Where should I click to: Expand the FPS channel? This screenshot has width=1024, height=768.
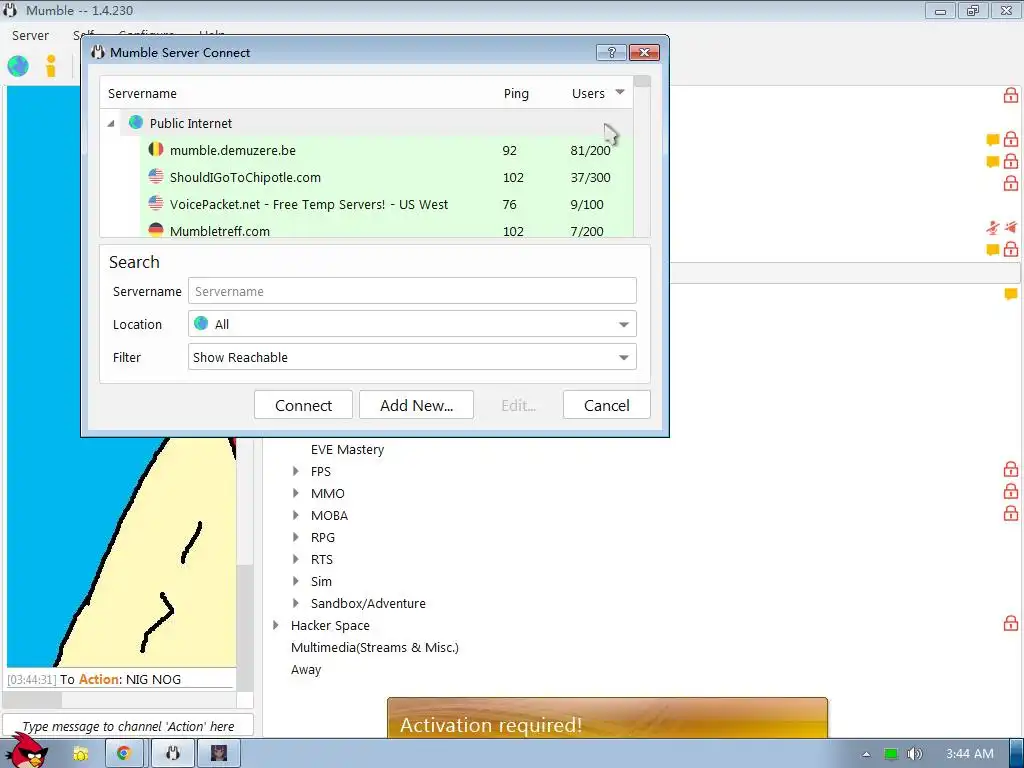pos(296,472)
